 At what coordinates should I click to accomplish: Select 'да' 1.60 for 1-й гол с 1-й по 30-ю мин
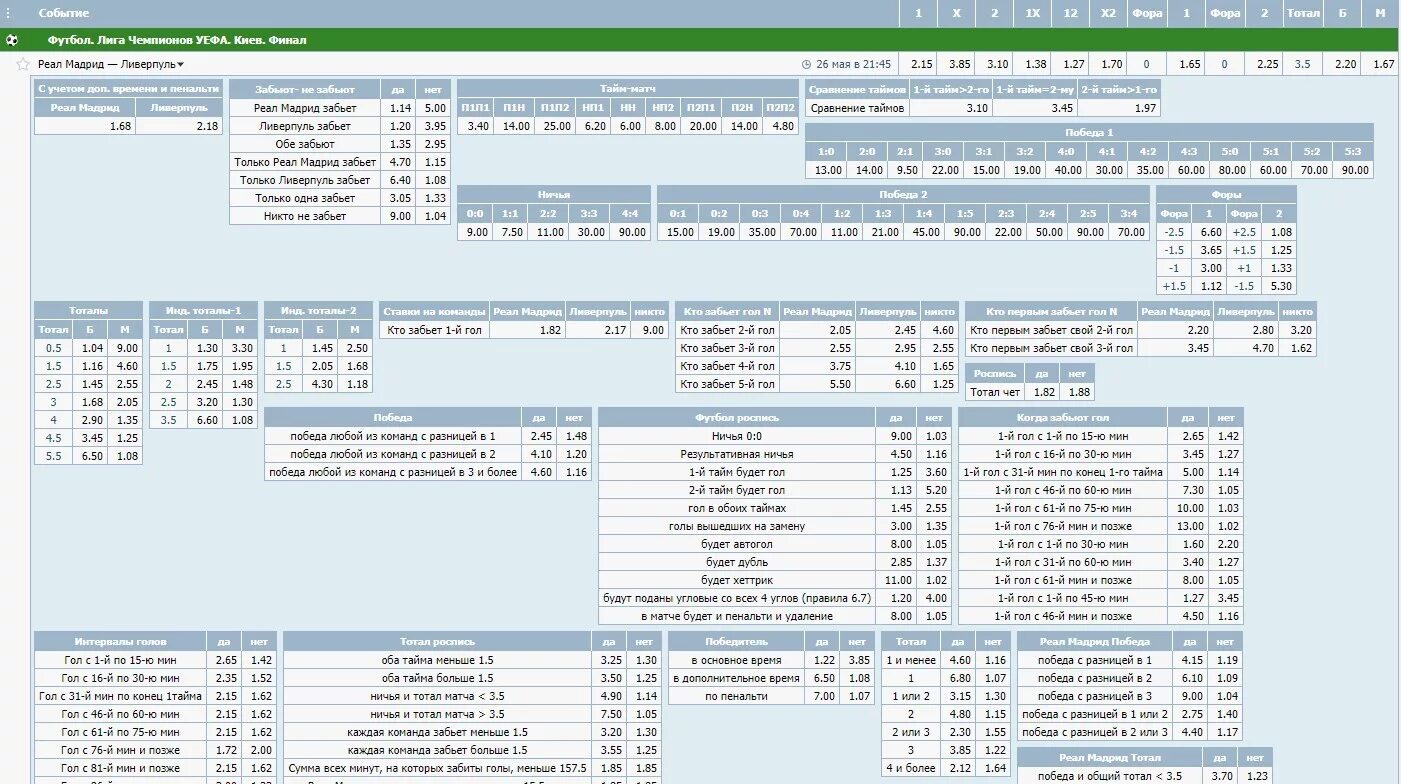pos(1192,544)
